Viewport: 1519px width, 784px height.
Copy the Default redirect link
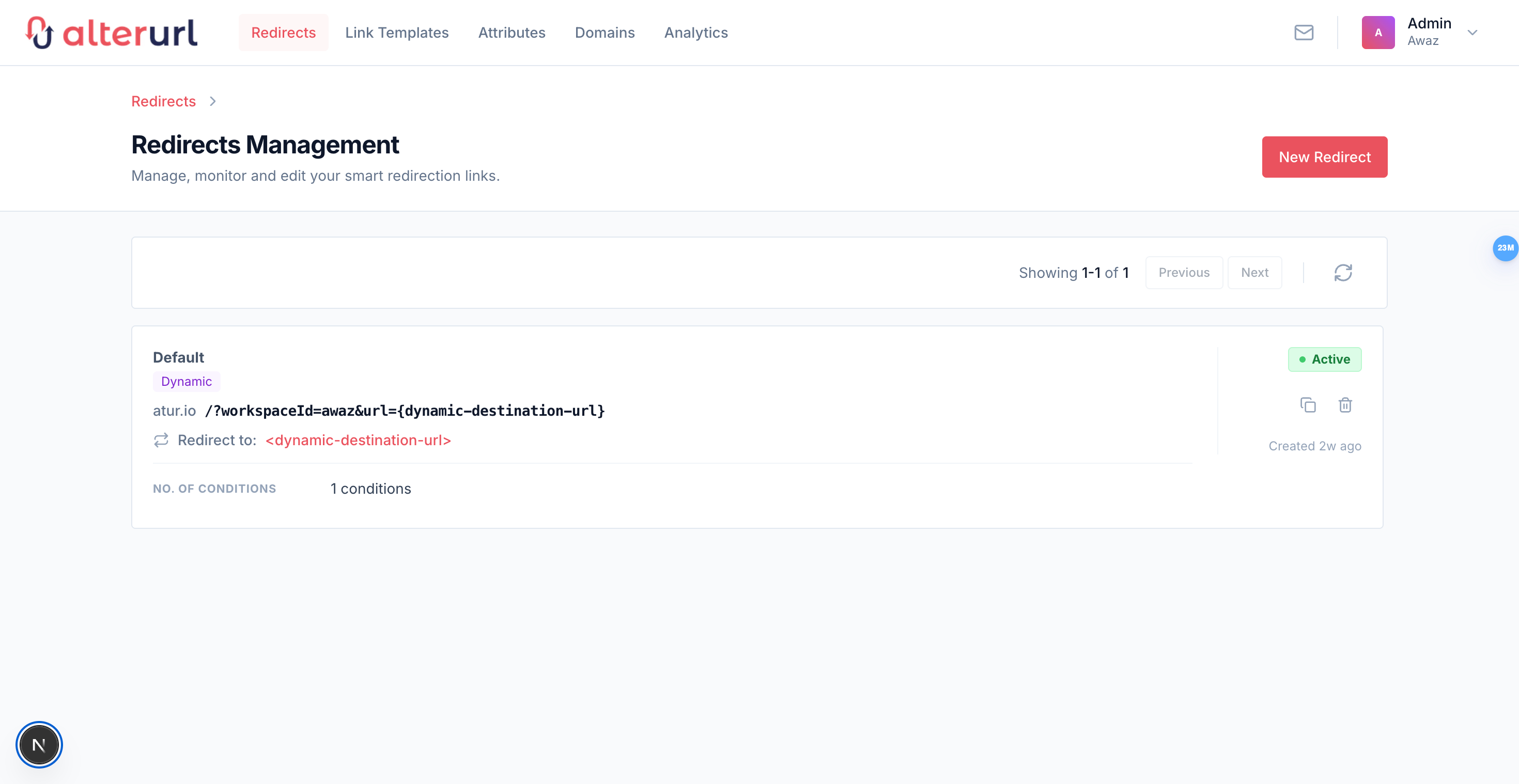[1307, 405]
